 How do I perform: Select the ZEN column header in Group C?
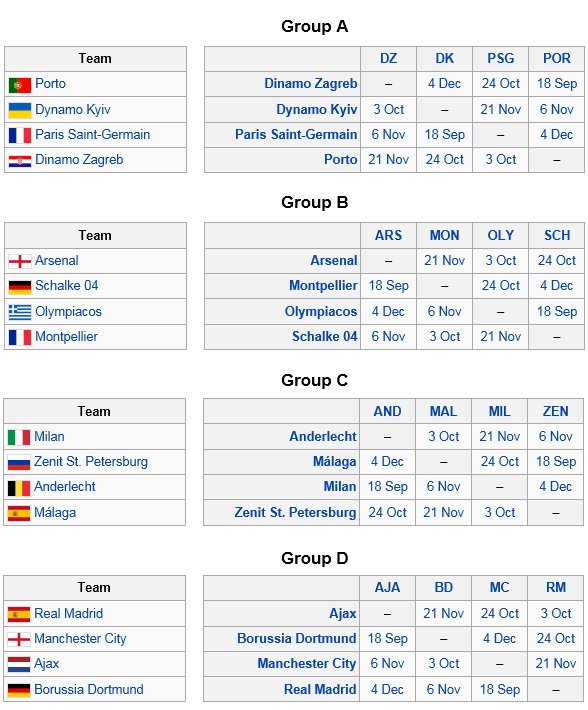(x=555, y=411)
